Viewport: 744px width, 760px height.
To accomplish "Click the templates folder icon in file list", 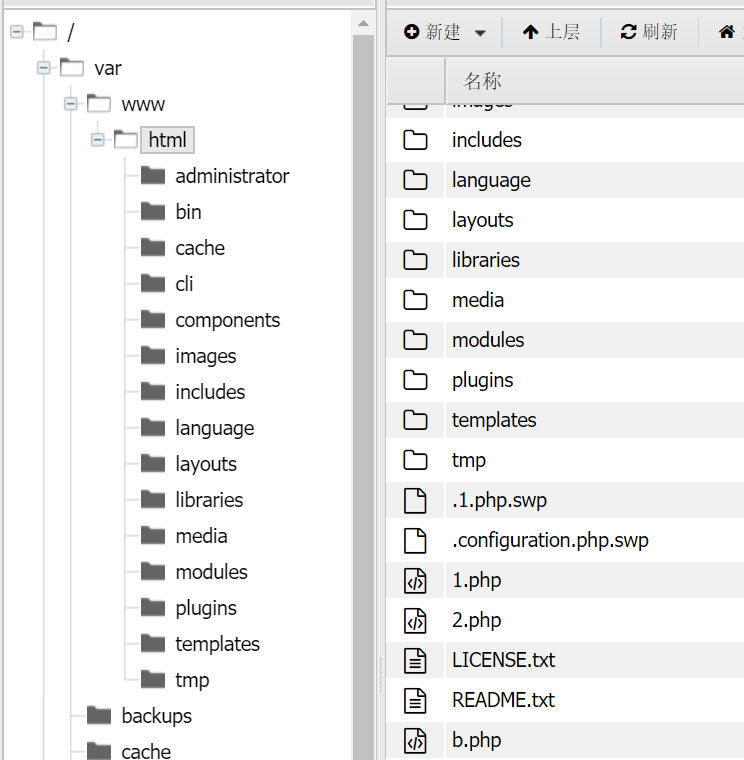I will tap(415, 420).
